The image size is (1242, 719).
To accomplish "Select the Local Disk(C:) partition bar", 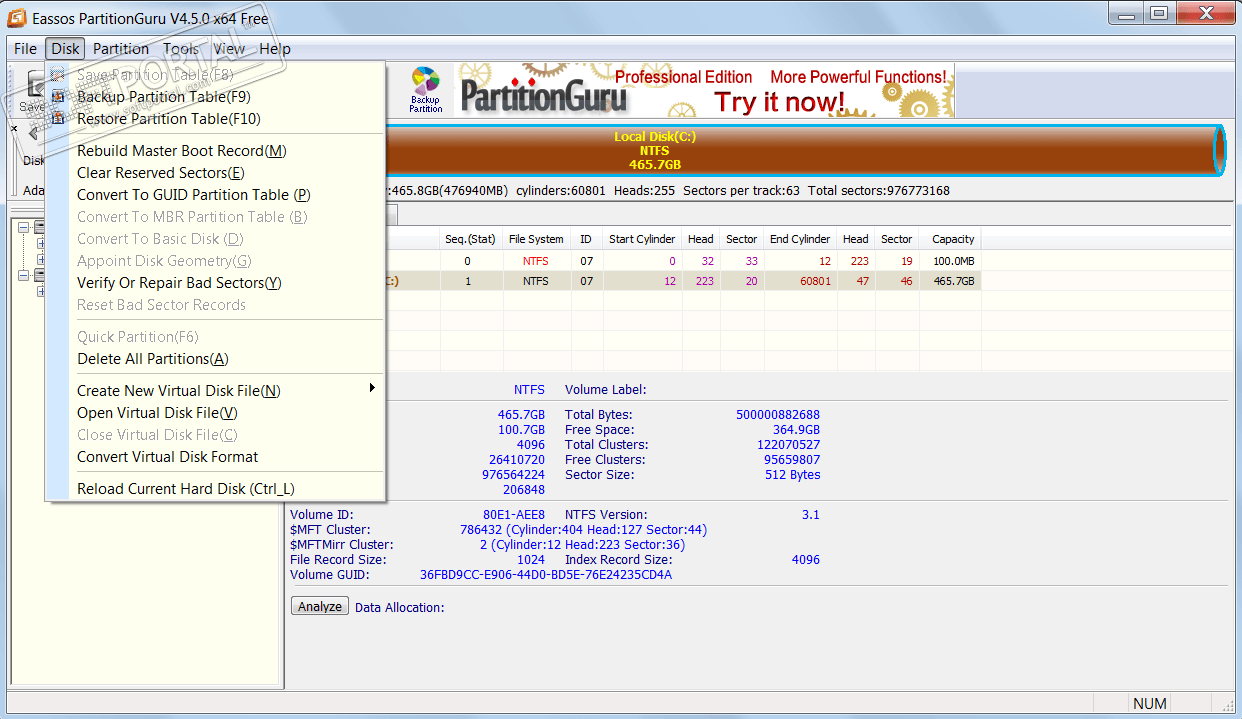I will click(x=655, y=151).
